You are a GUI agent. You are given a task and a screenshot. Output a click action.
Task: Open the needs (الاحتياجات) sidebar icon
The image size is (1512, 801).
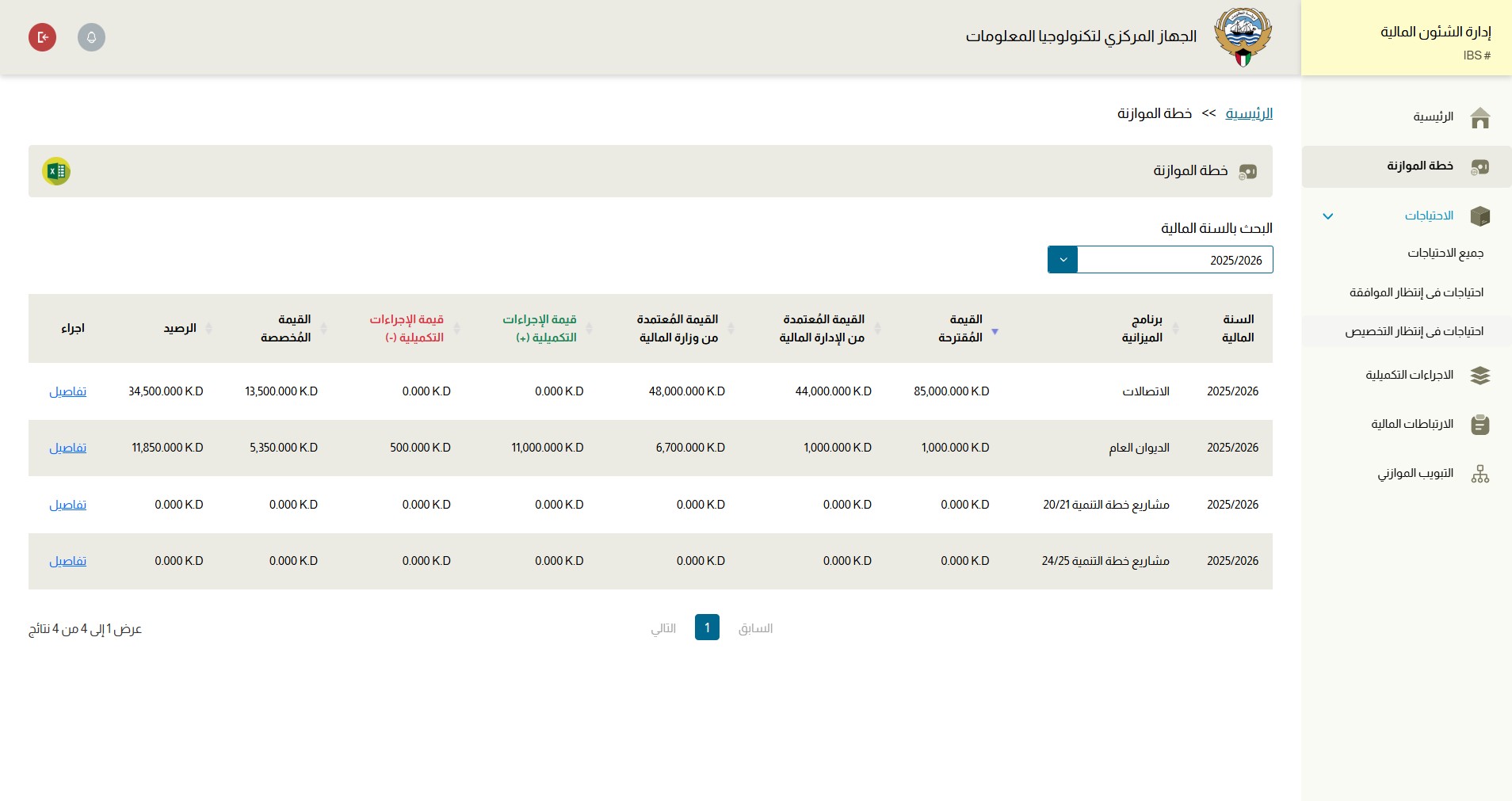(x=1481, y=216)
